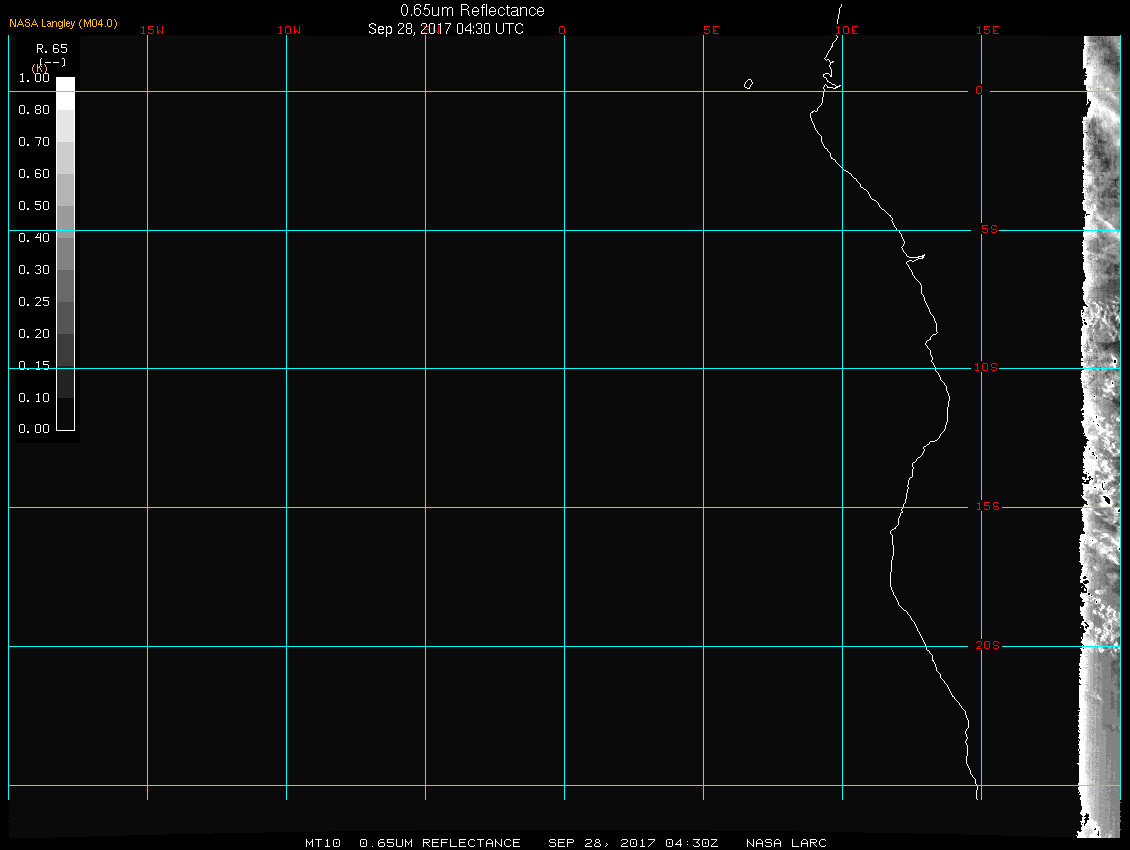Click the 5E longitude label

[711, 30]
